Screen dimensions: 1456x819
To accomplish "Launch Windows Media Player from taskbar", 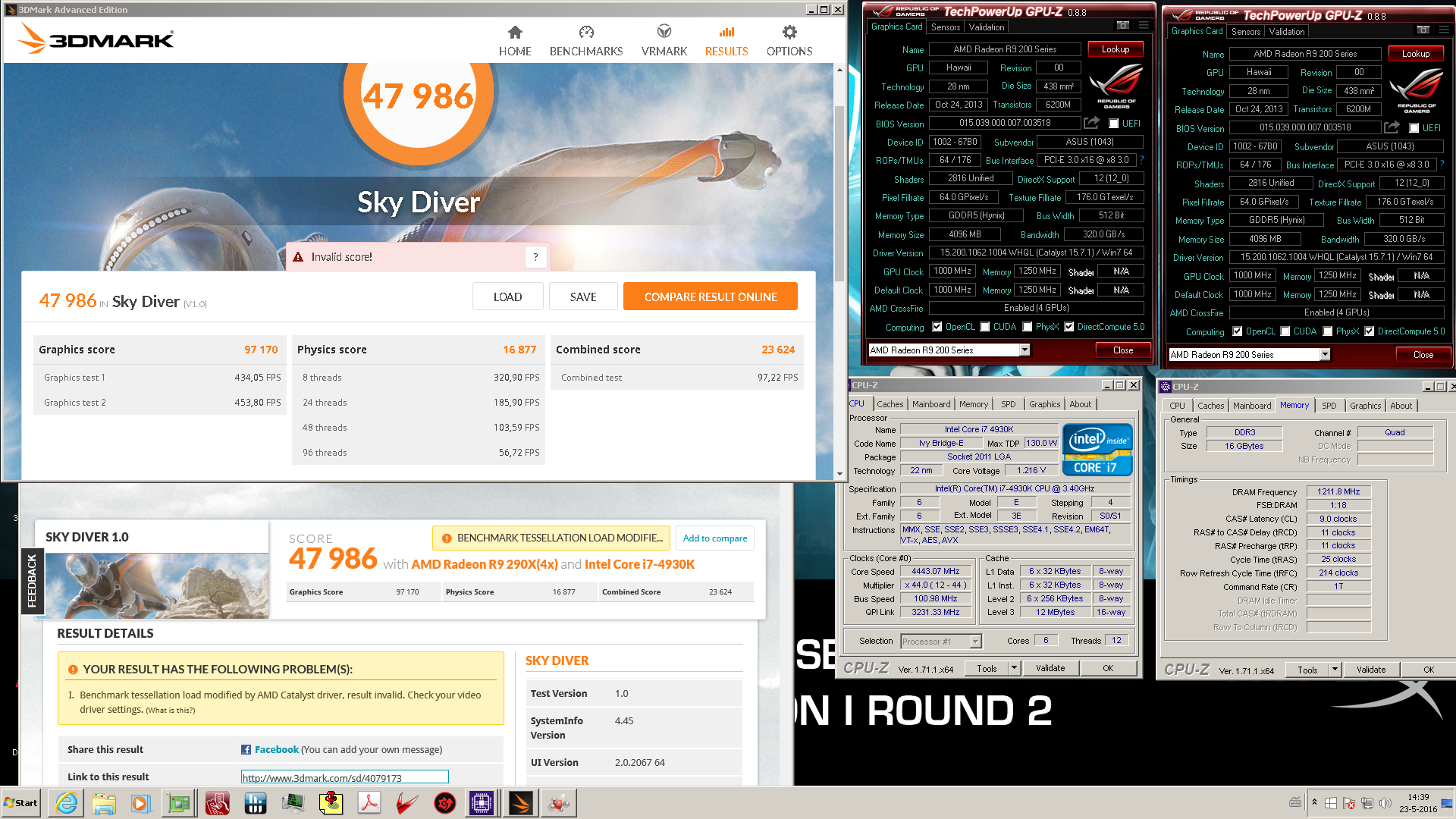I will pyautogui.click(x=141, y=803).
